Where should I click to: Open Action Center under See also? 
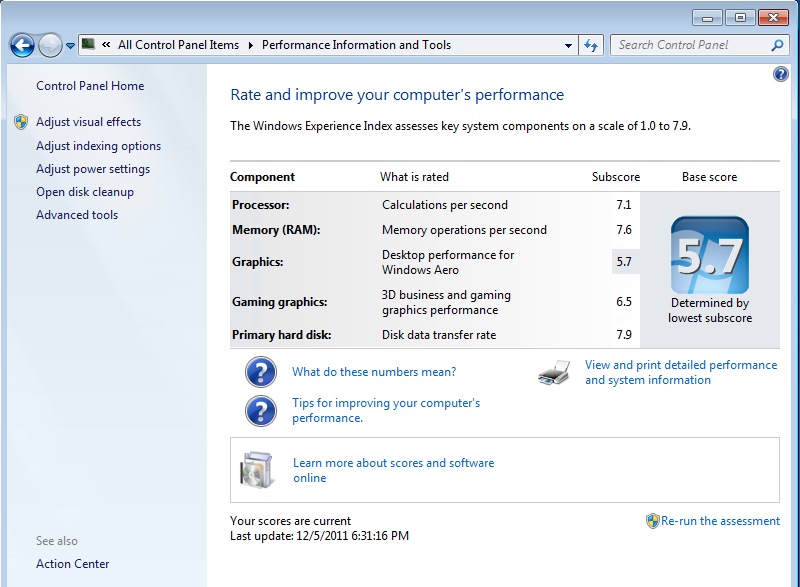point(73,564)
